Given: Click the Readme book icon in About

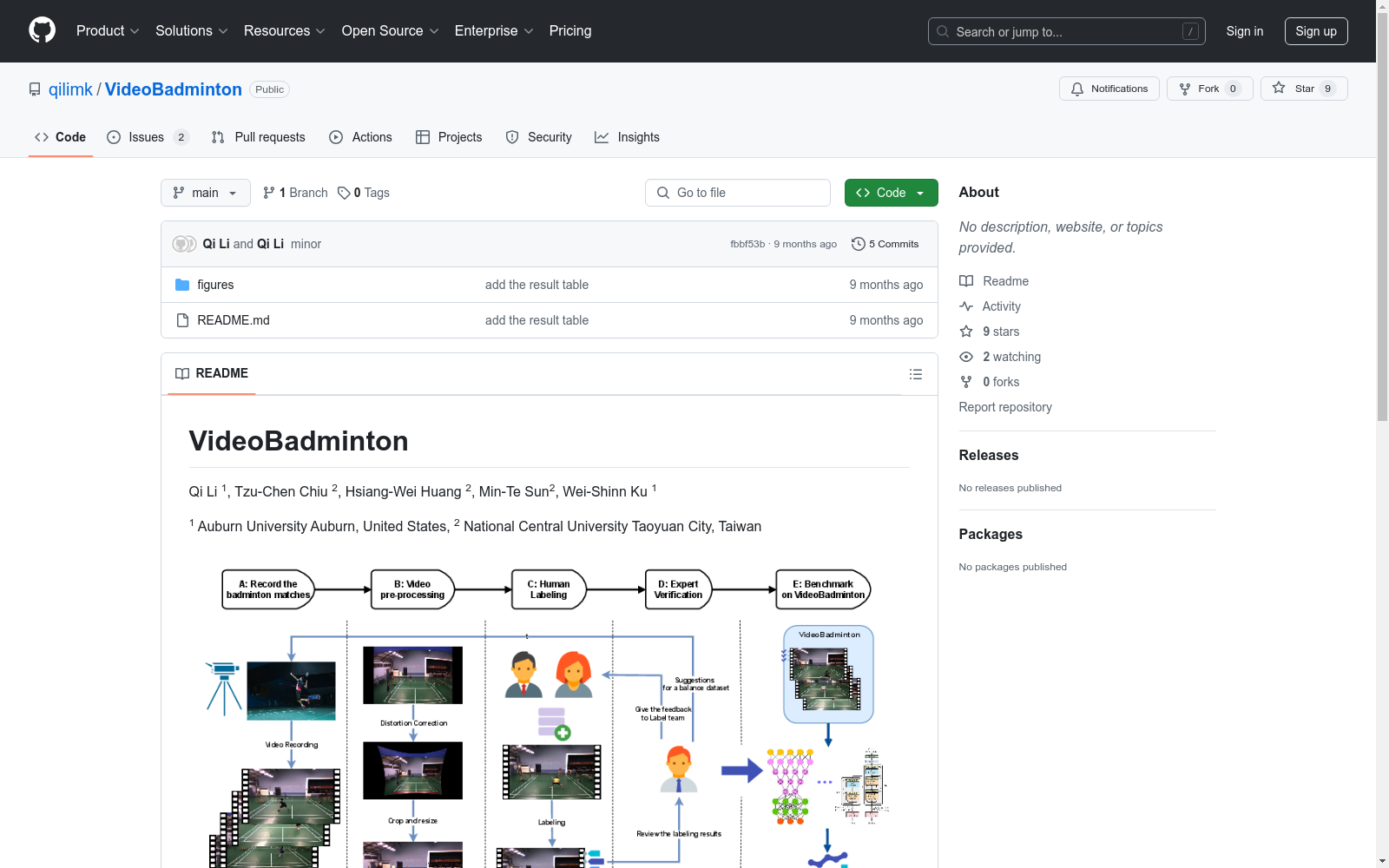Looking at the screenshot, I should (966, 281).
